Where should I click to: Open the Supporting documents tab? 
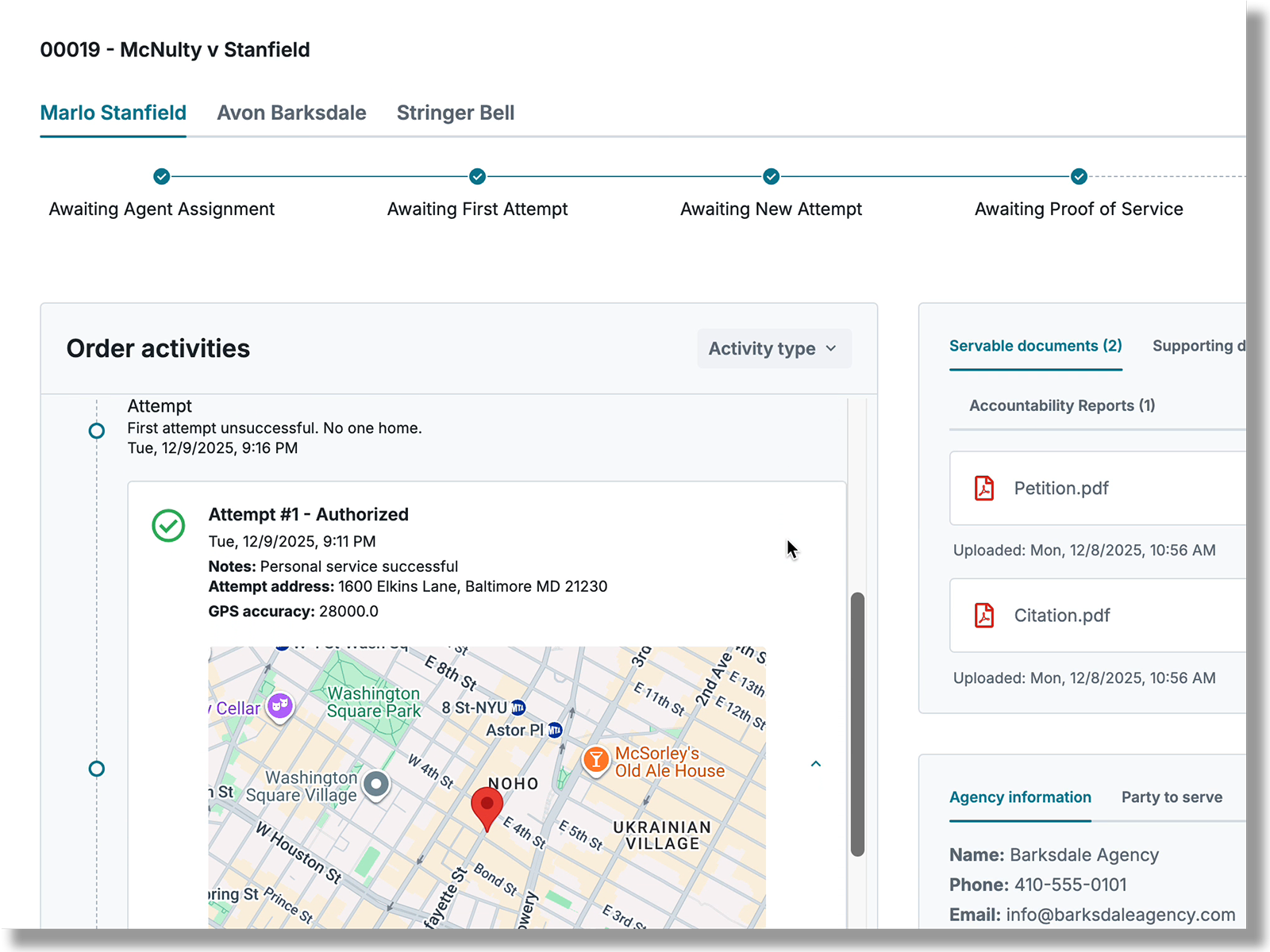pyautogui.click(x=1199, y=346)
